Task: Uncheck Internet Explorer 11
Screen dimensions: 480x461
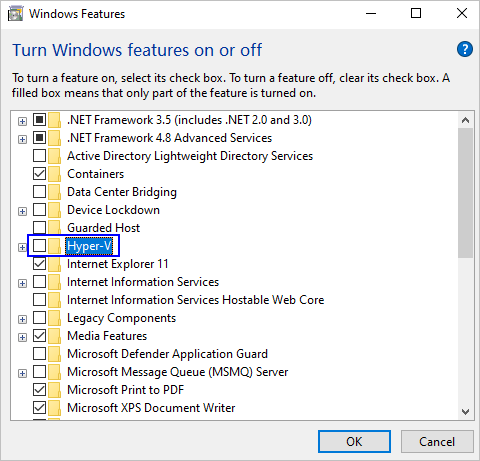Action: coord(39,264)
